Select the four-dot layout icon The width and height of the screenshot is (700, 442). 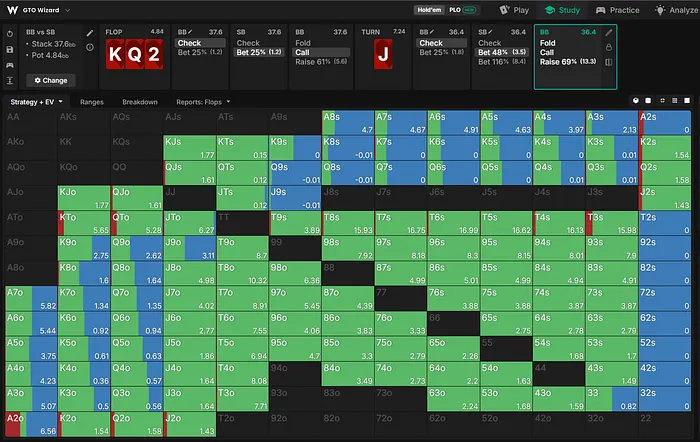click(x=662, y=100)
